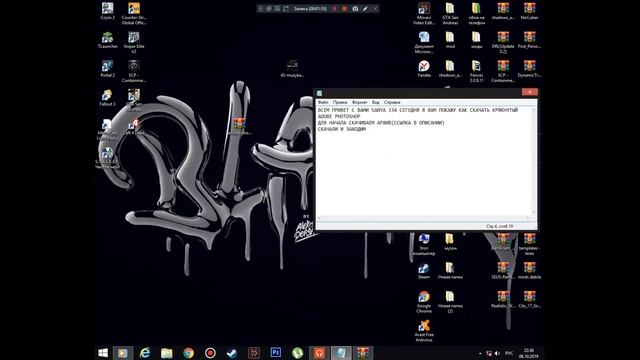Select the Sniper Elite V2 shortcut
640x360 pixels.
pyautogui.click(x=134, y=42)
